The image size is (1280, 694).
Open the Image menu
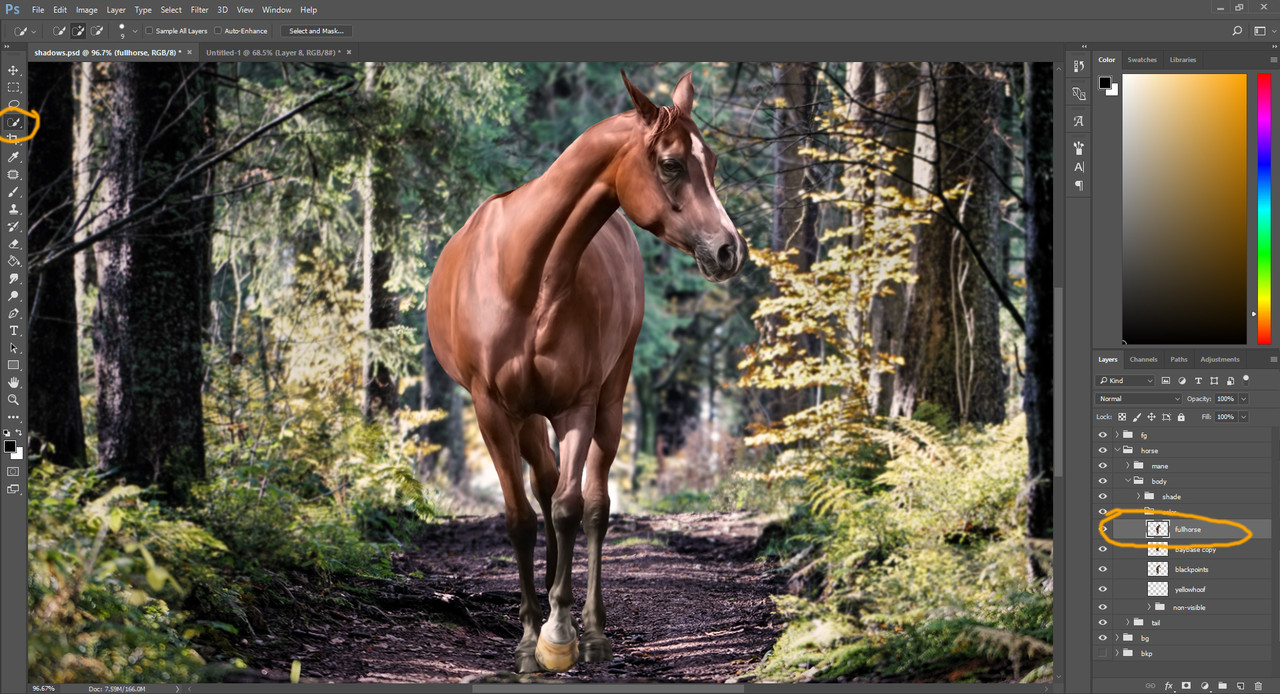(88, 10)
